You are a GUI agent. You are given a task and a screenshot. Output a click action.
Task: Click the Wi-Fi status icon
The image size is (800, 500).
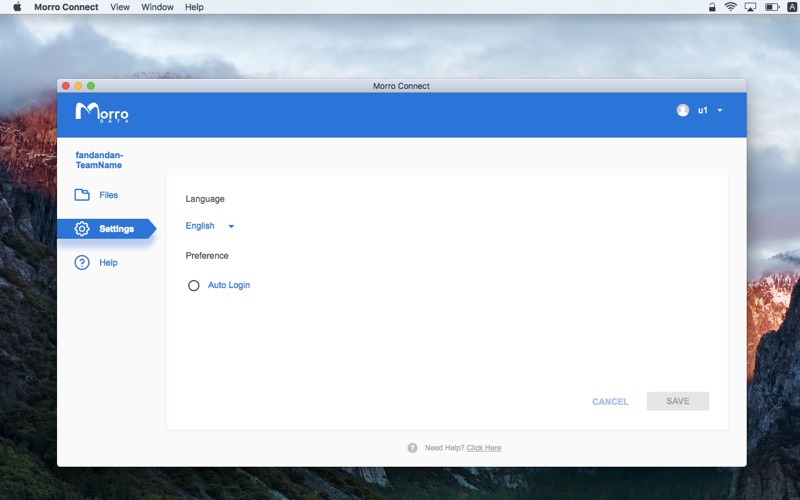[x=731, y=7]
